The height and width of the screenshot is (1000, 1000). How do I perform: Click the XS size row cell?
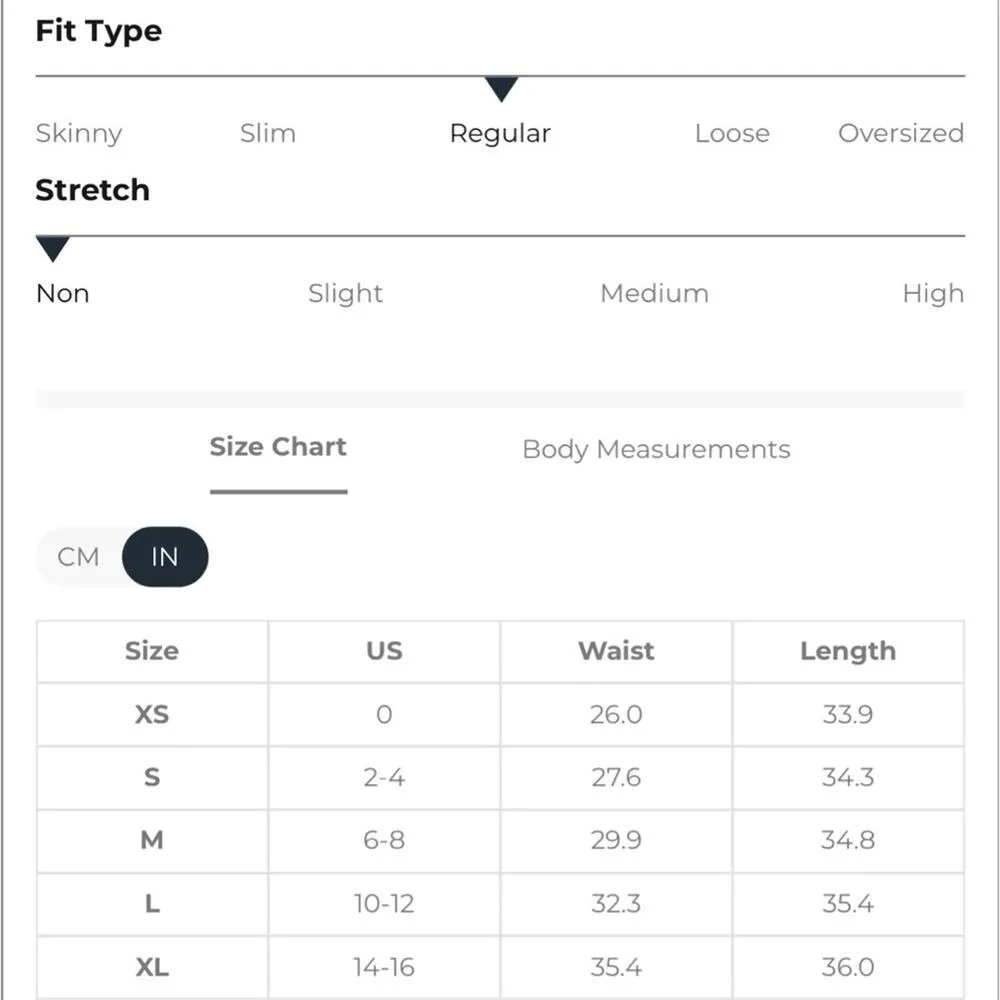[x=152, y=715]
